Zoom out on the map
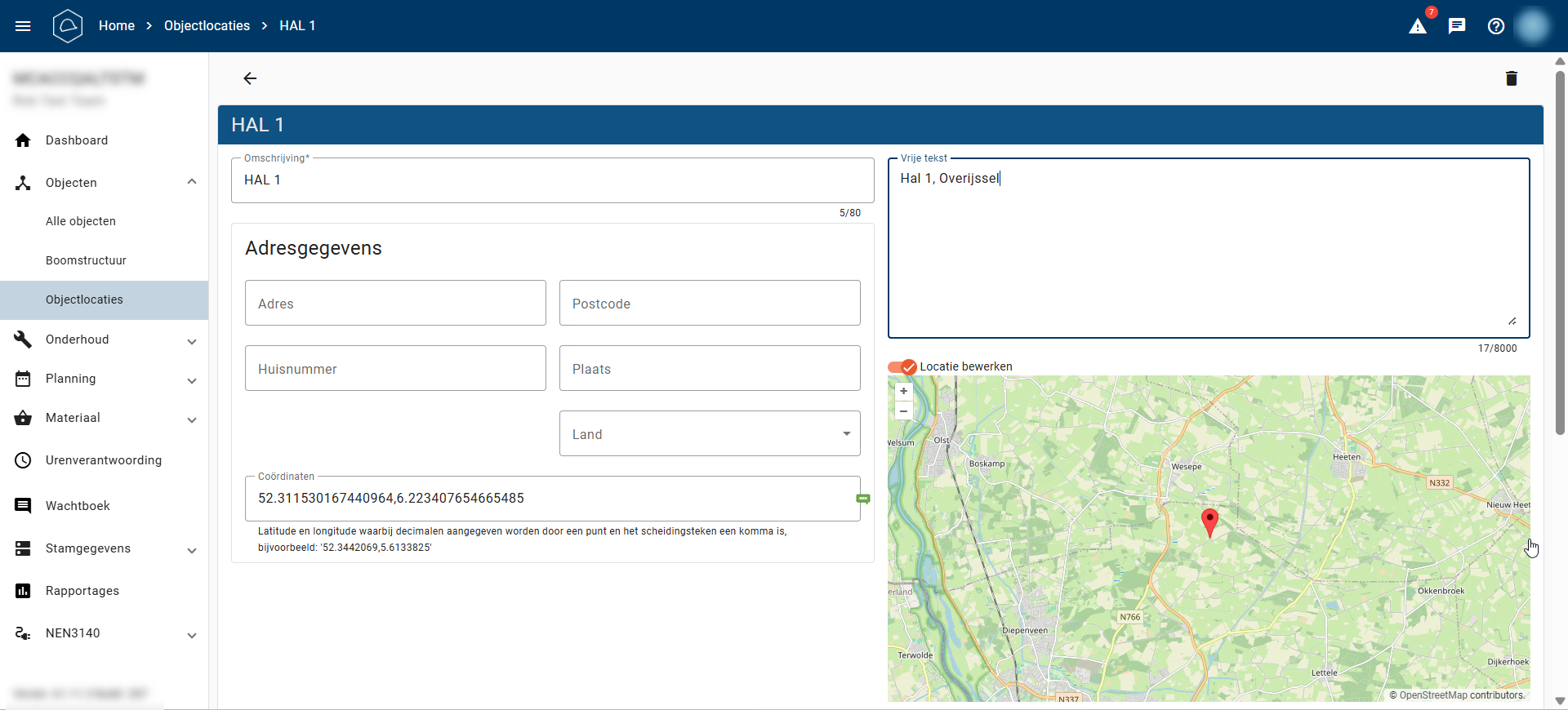This screenshot has height=710, width=1568. pos(903,410)
